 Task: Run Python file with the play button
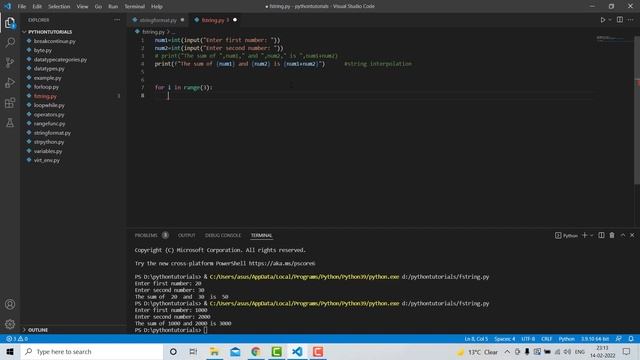coord(602,20)
